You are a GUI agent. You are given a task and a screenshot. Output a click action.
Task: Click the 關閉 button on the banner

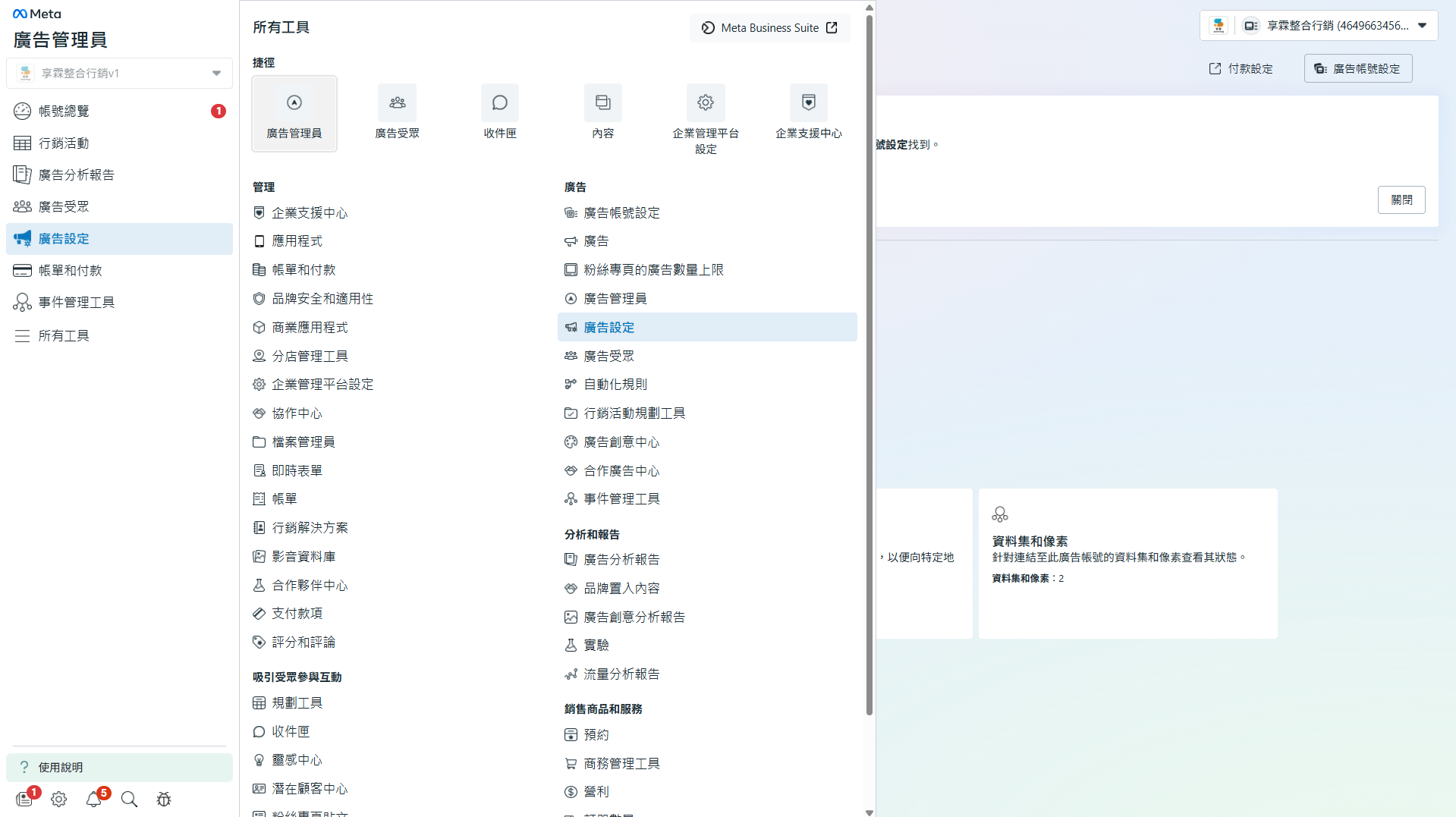[1401, 200]
